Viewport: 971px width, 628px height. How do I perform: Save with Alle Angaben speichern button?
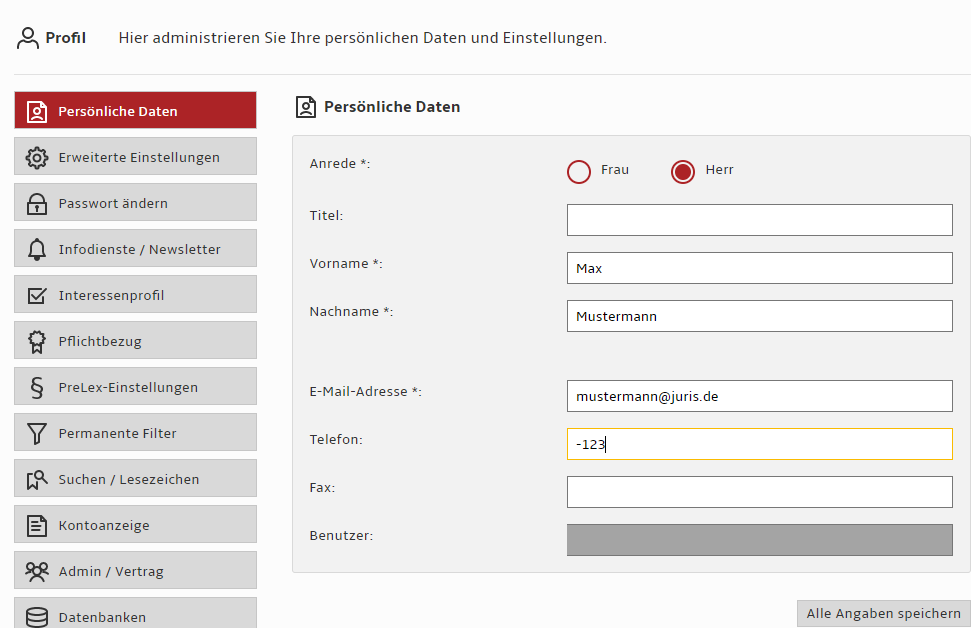883,613
